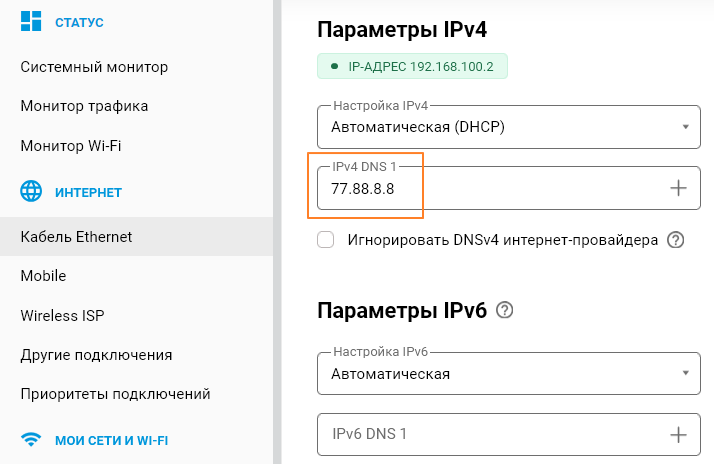Add IPv6 DNS server with plus icon
The height and width of the screenshot is (464, 714).
(678, 434)
